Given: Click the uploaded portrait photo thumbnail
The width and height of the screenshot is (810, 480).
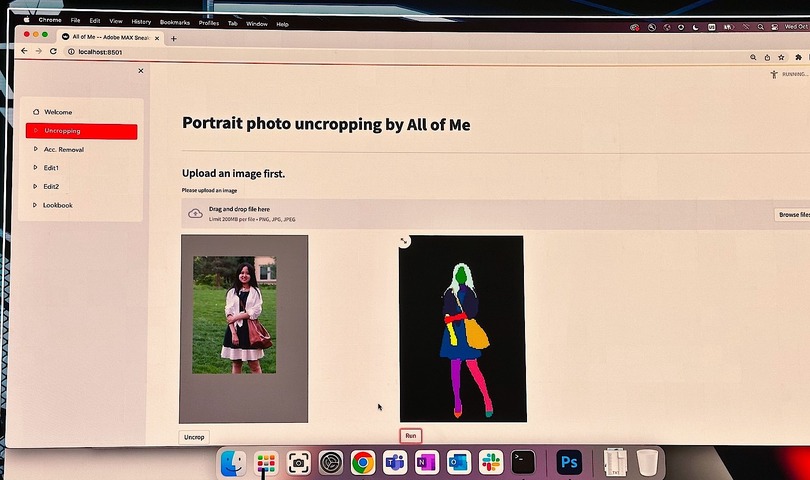Looking at the screenshot, I should (244, 329).
